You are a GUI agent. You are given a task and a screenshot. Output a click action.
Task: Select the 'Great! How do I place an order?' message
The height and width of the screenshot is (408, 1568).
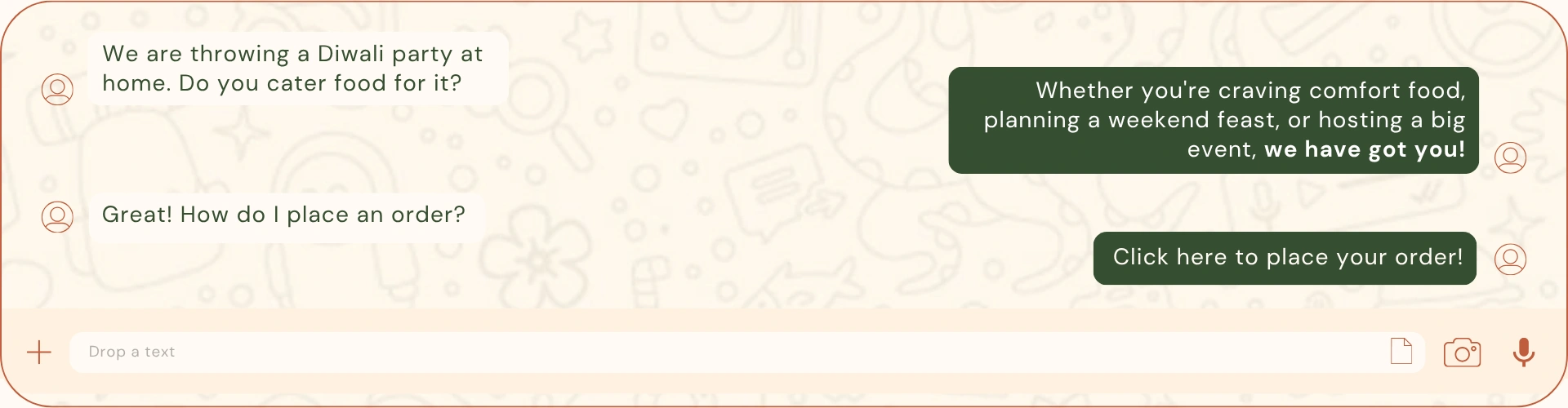(286, 215)
